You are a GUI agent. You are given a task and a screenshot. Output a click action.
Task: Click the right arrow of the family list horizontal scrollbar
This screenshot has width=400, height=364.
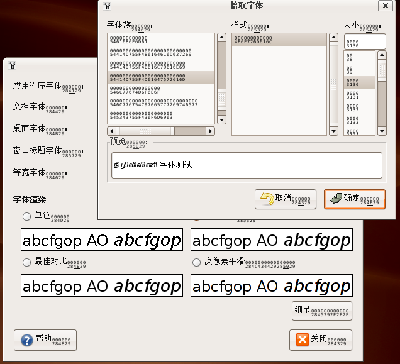pos(210,131)
